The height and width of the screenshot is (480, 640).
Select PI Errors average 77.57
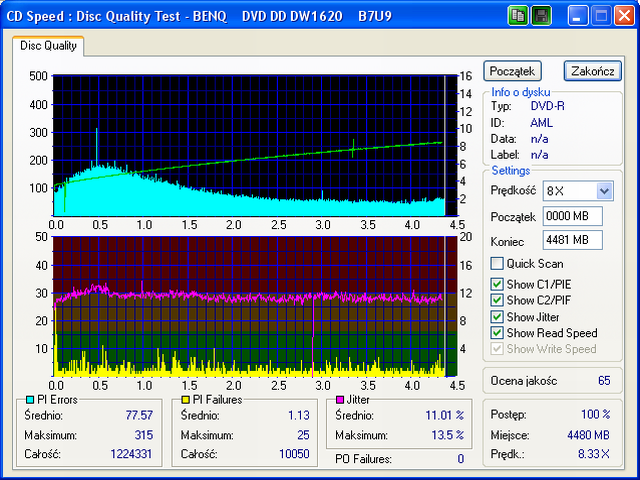point(139,416)
